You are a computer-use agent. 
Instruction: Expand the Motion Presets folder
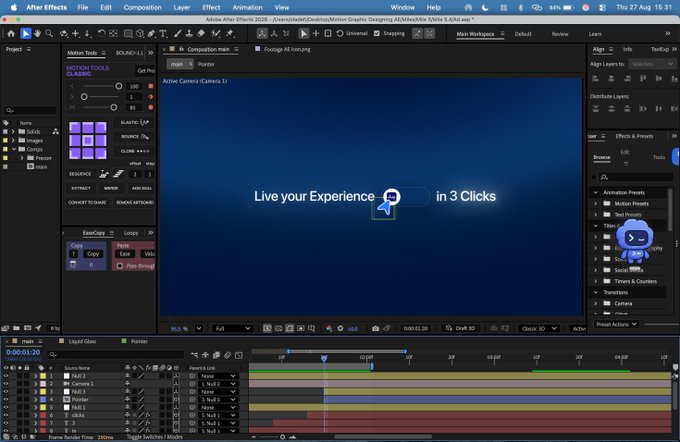tap(595, 203)
